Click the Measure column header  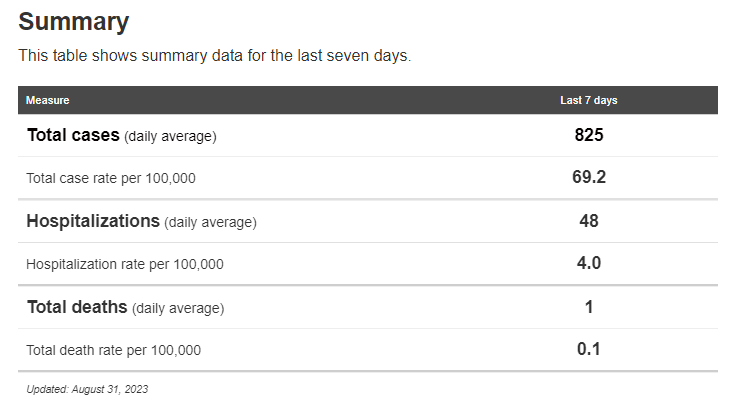tap(47, 100)
